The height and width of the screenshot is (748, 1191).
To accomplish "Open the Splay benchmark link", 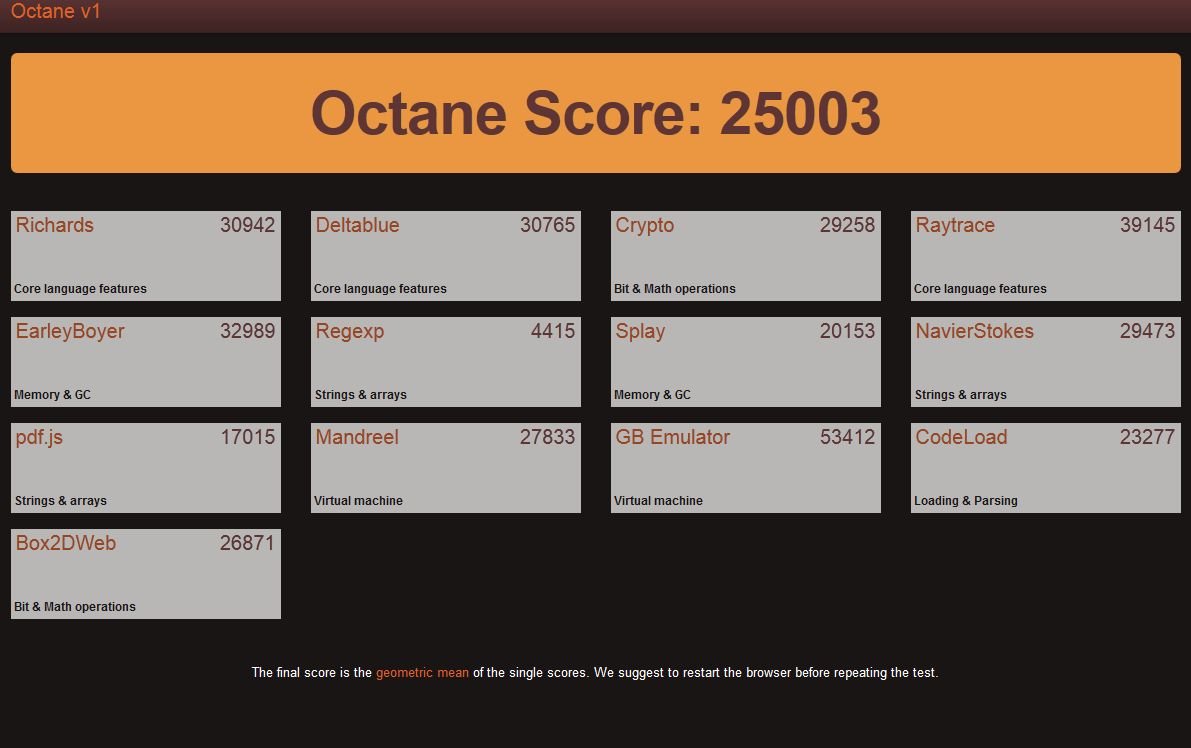I will pyautogui.click(x=640, y=331).
